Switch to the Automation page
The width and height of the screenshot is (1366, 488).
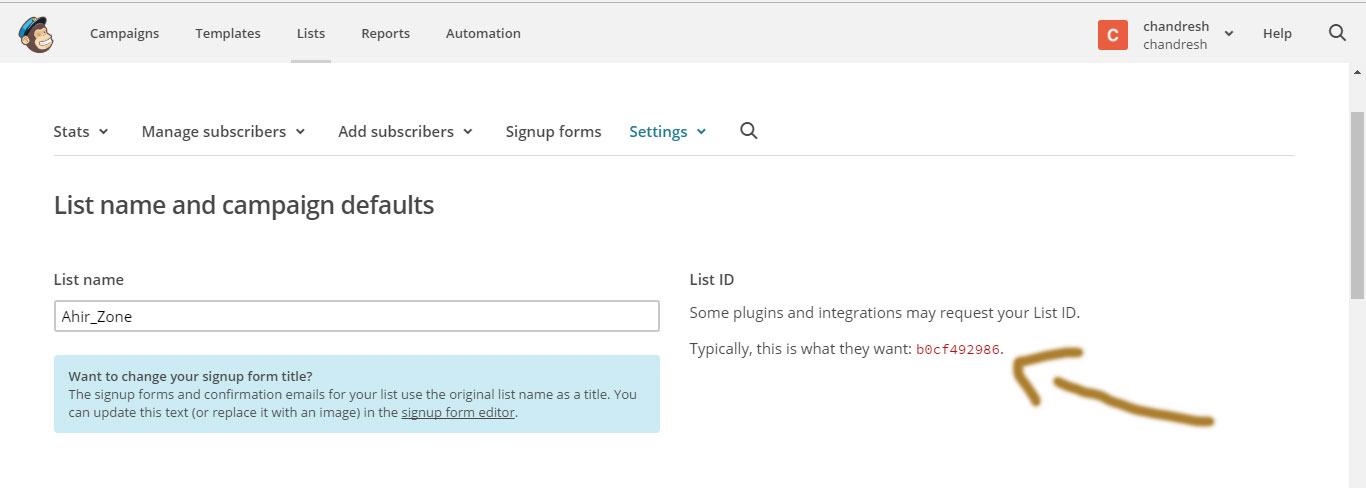coord(483,33)
